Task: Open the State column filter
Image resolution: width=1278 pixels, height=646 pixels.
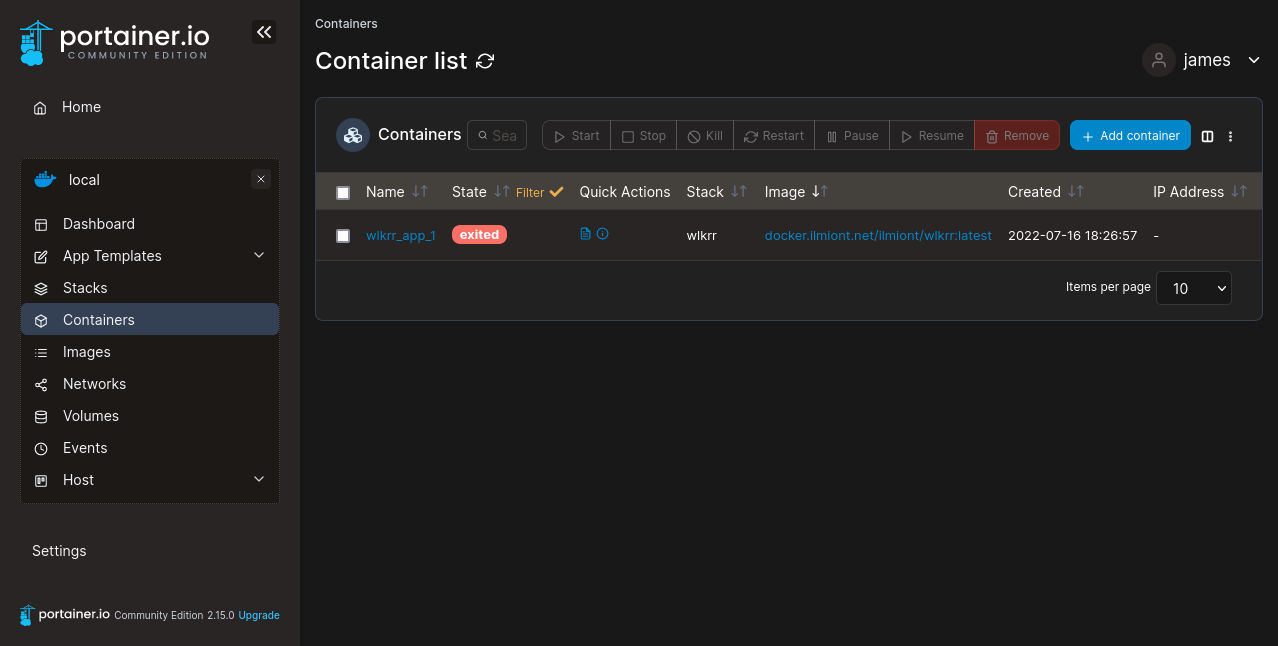Action: pyautogui.click(x=539, y=192)
